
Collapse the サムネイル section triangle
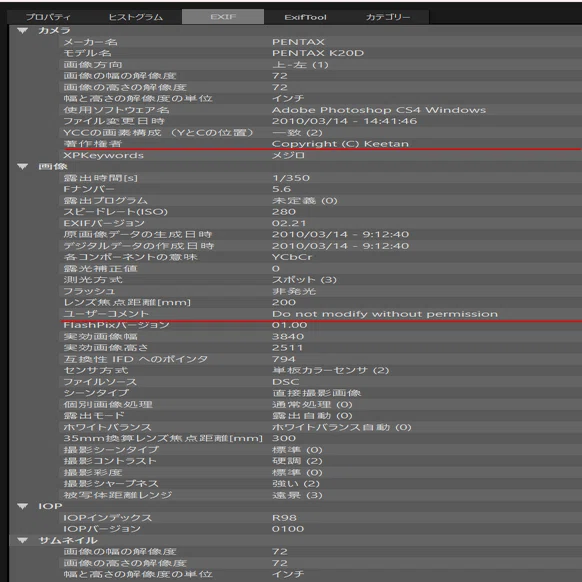tap(23, 540)
